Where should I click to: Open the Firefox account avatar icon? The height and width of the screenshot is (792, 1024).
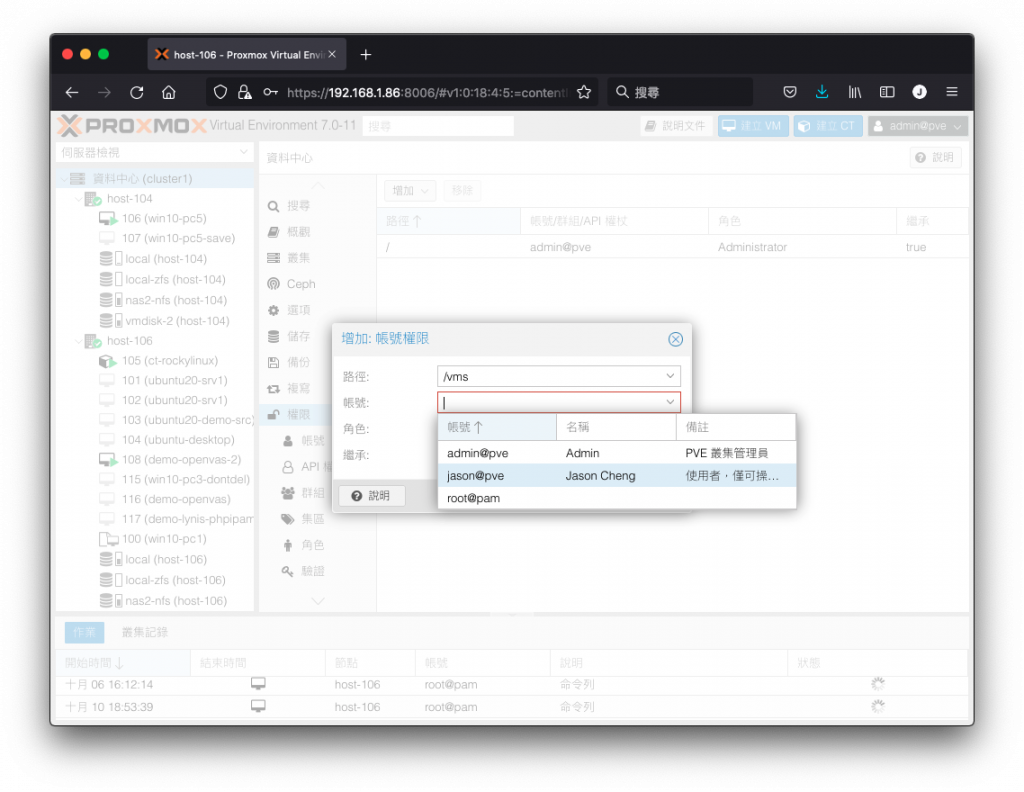click(x=919, y=92)
